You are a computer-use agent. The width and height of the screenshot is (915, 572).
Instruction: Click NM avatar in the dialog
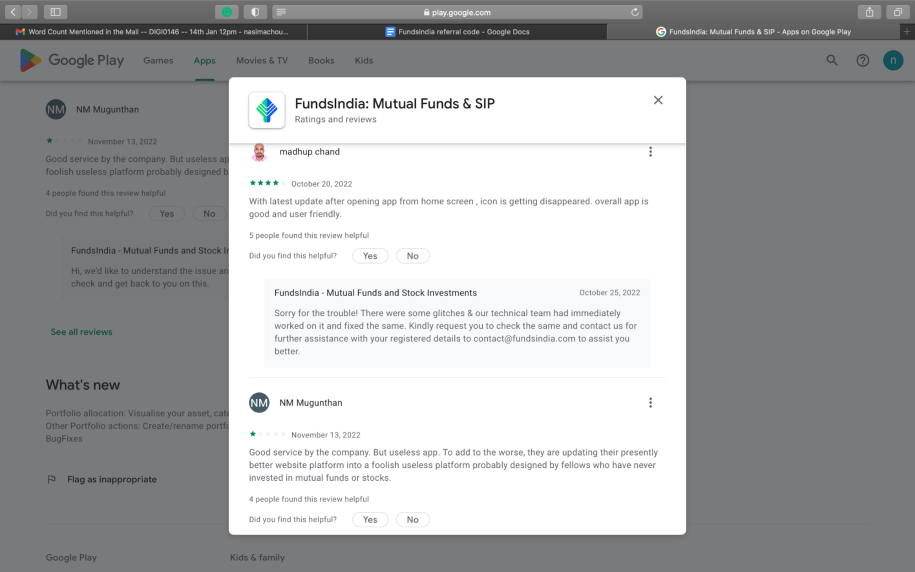point(259,403)
